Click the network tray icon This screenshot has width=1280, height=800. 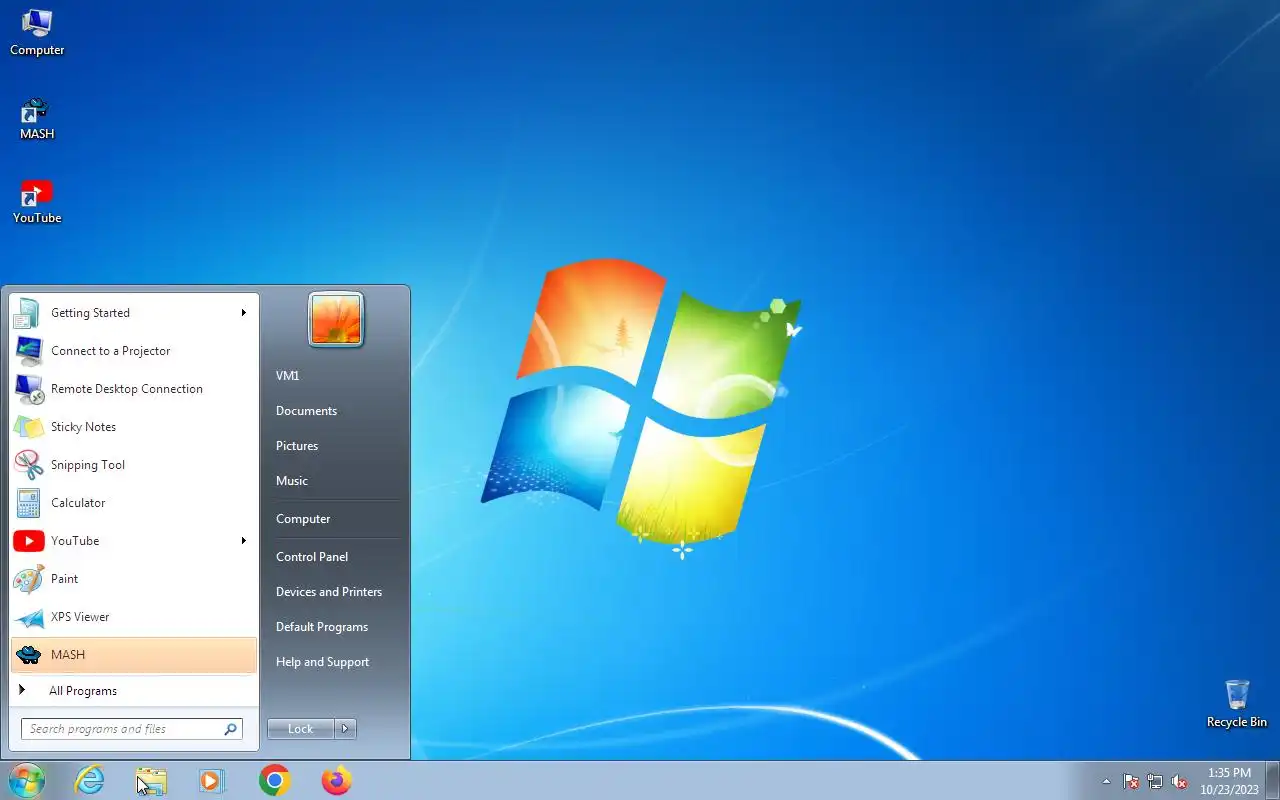tap(1155, 781)
